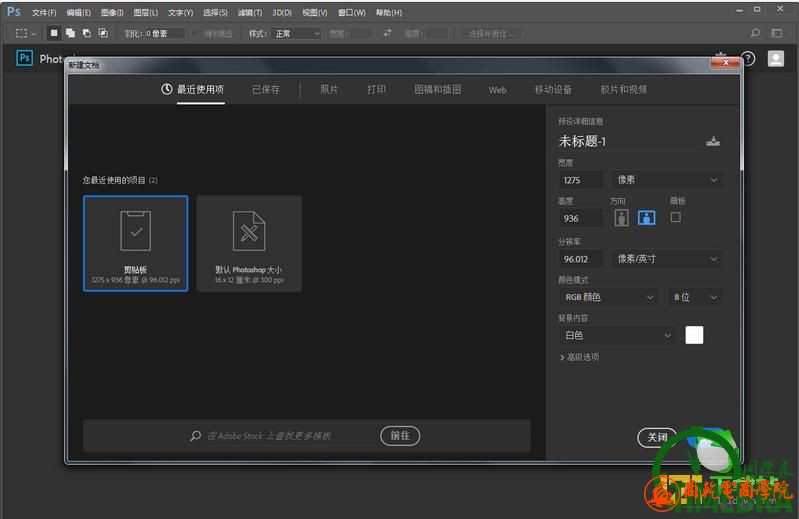Close the 新建文档 dialog with red X
The width and height of the screenshot is (799, 519).
point(726,62)
